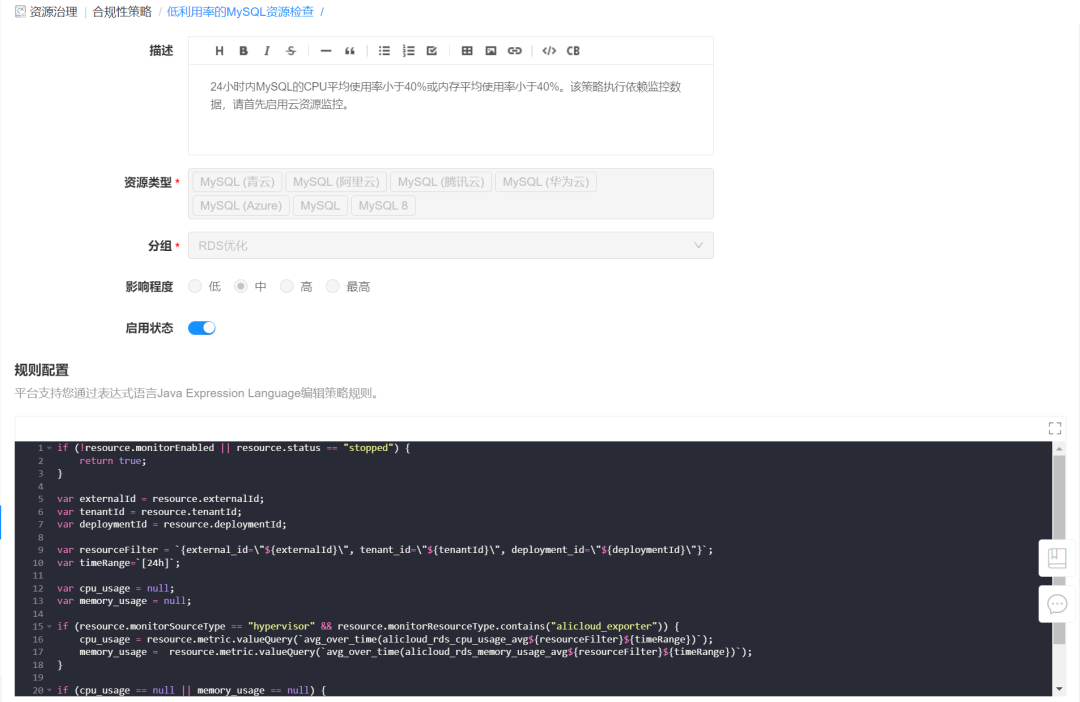Select 低 impact level radio button
The height and width of the screenshot is (702, 1080).
tap(195, 287)
